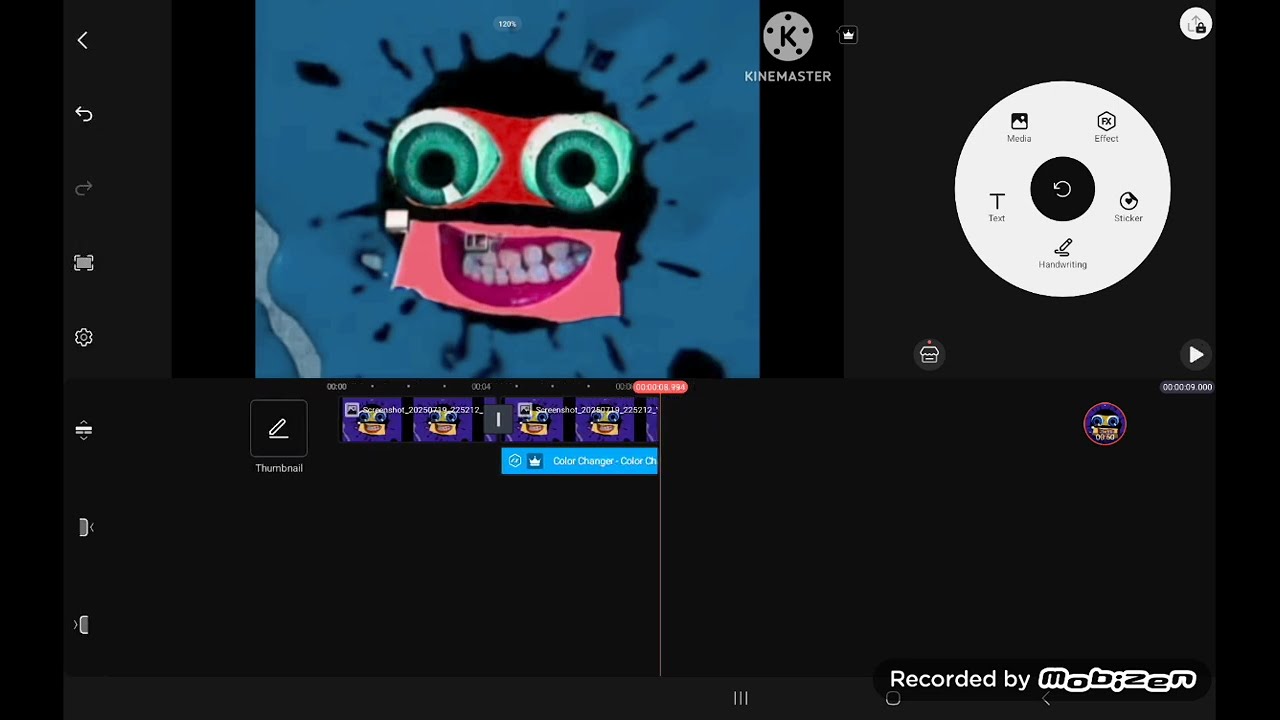Tap the Android home button

893,698
